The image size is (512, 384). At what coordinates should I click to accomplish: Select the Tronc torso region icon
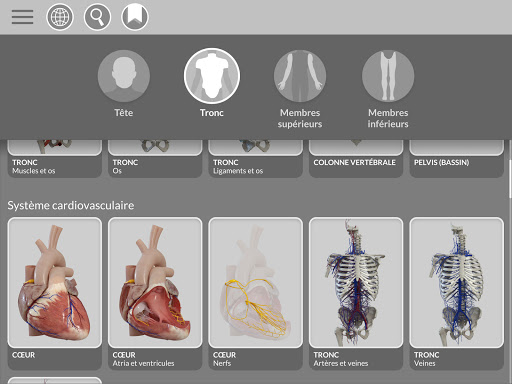click(x=212, y=76)
